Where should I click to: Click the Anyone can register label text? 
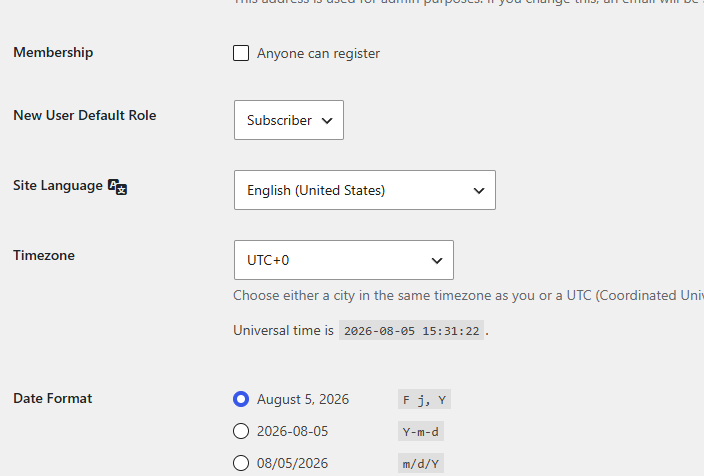point(318,53)
